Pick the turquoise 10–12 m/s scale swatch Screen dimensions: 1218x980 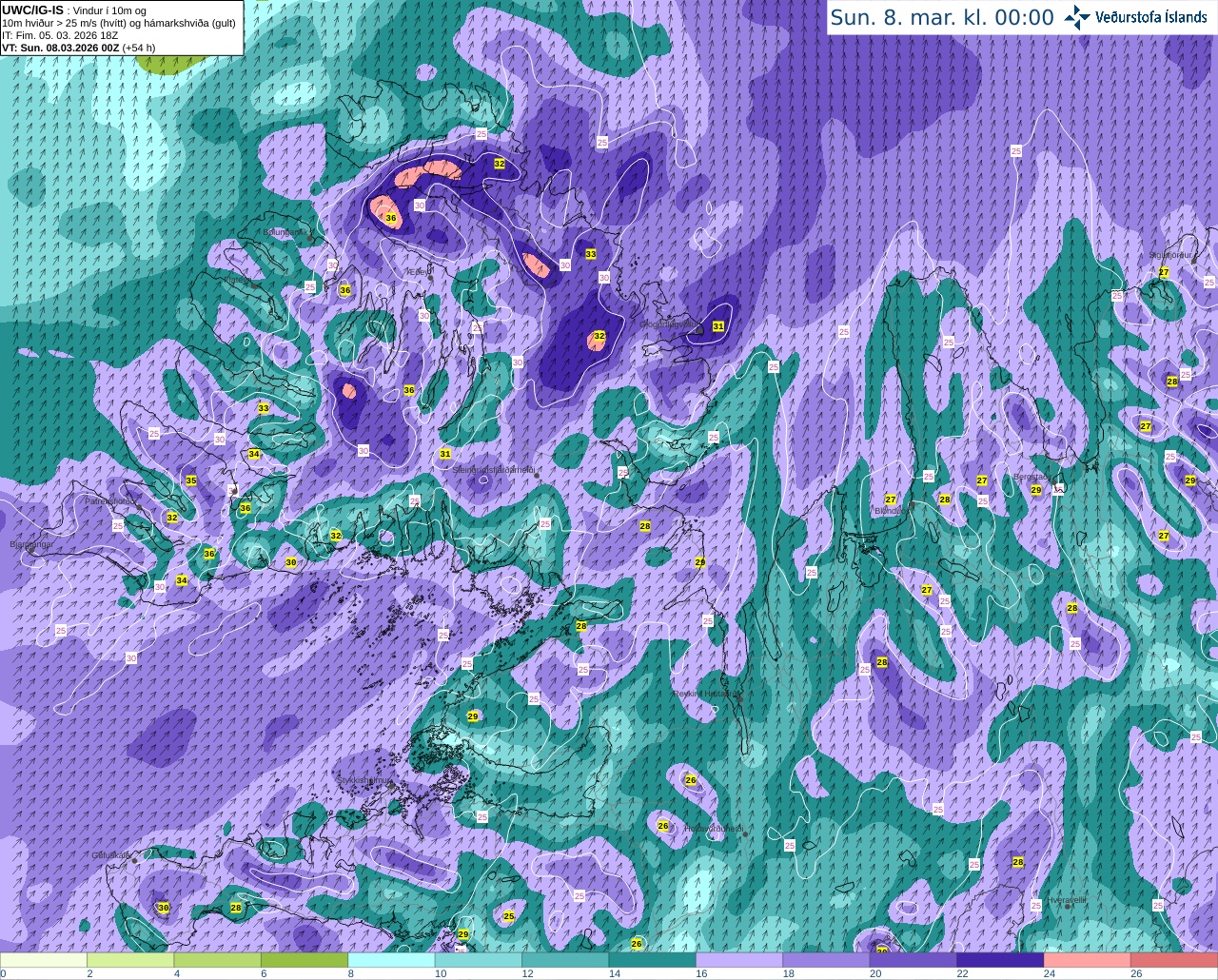(x=479, y=960)
